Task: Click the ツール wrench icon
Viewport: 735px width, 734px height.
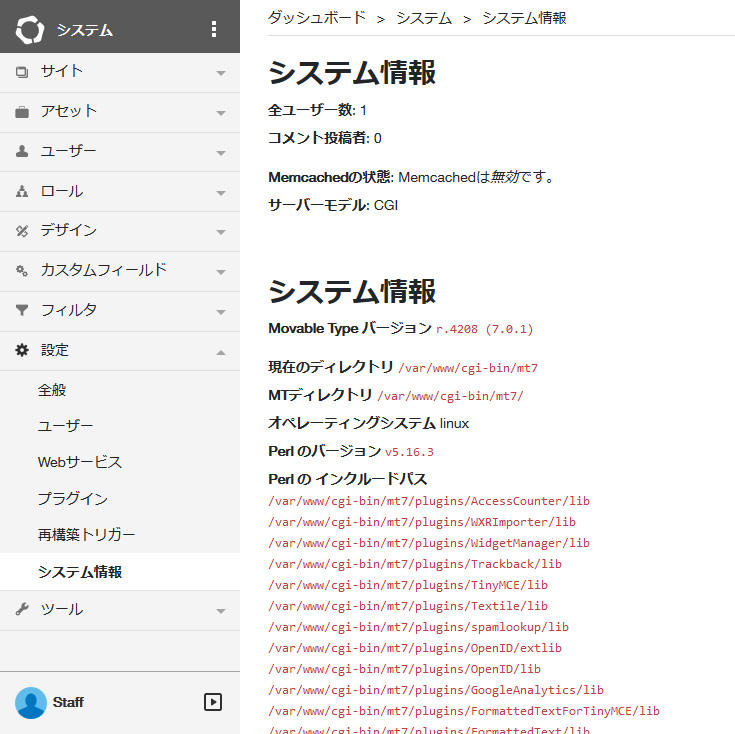Action: 22,609
